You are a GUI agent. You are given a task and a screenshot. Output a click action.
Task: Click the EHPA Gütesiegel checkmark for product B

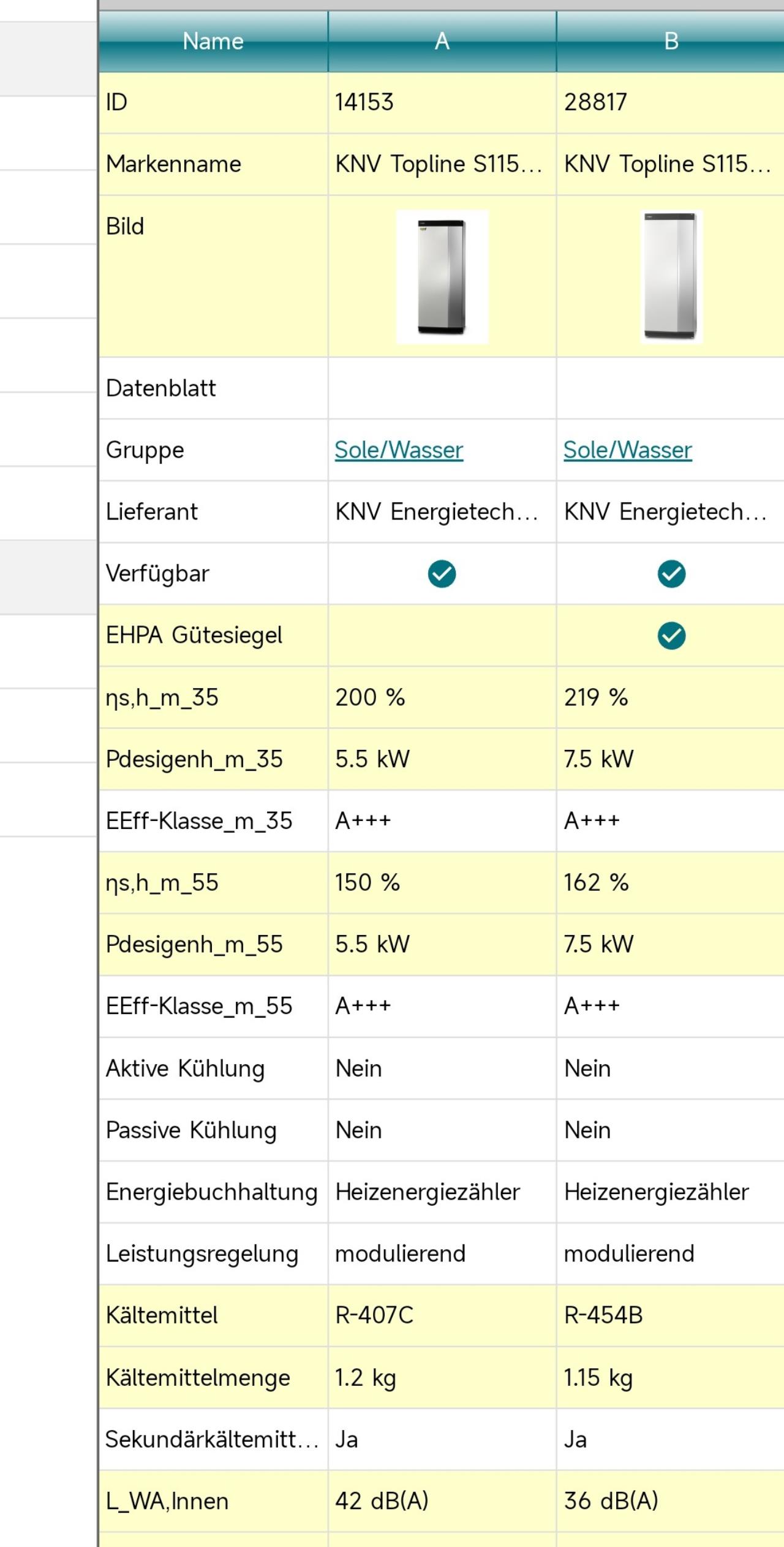pos(671,635)
